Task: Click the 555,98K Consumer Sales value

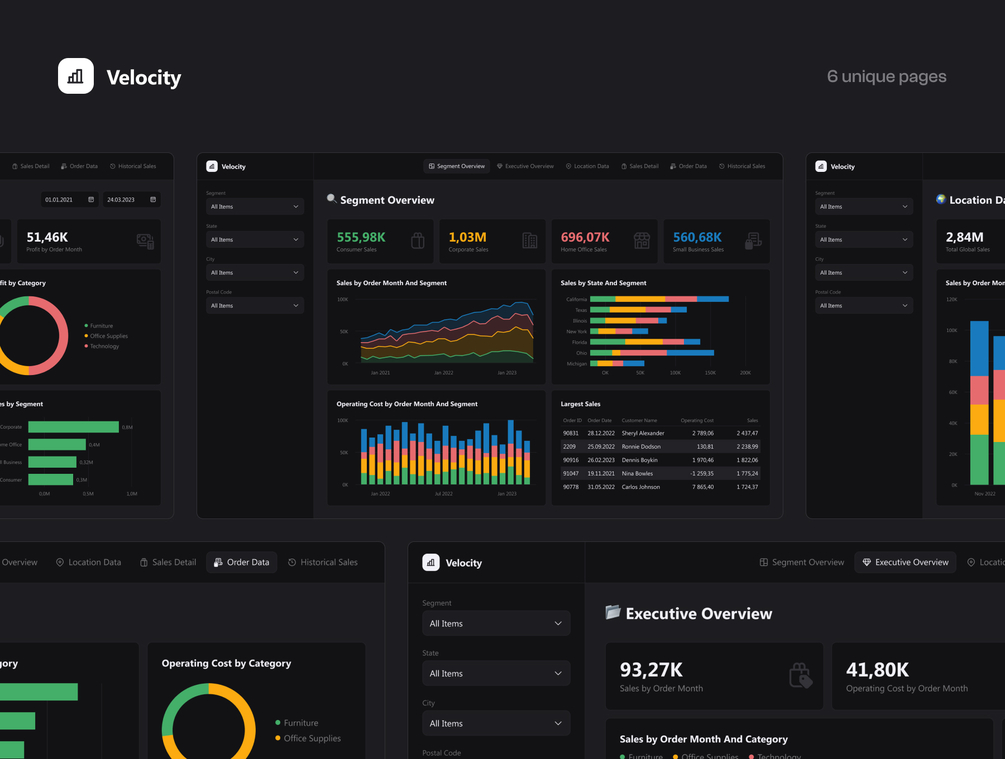Action: pyautogui.click(x=361, y=237)
